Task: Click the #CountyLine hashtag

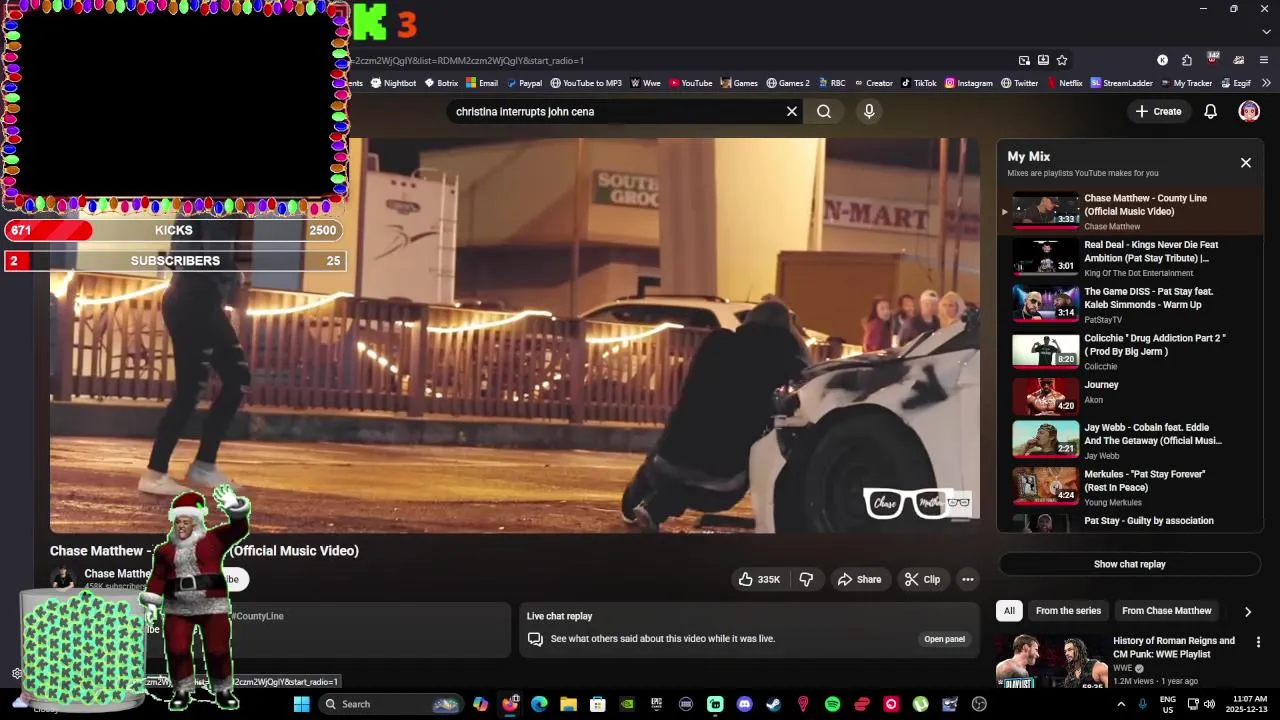Action: 258,616
